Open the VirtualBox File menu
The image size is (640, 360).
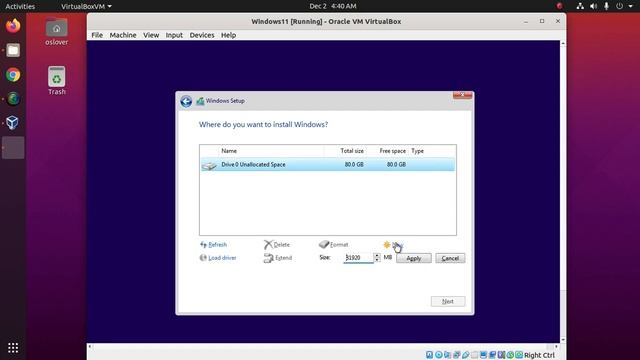coord(97,35)
